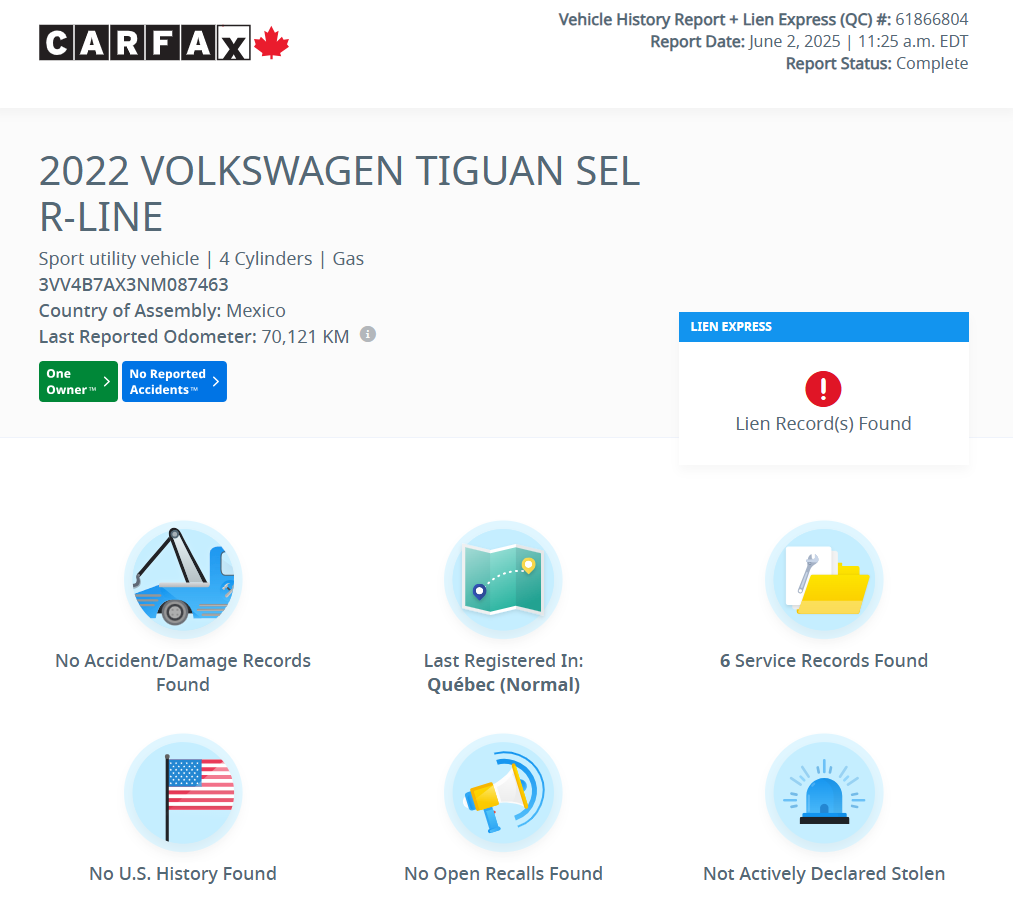Click Report Date June 2, 2025 text
1013x902 pixels.
point(809,41)
